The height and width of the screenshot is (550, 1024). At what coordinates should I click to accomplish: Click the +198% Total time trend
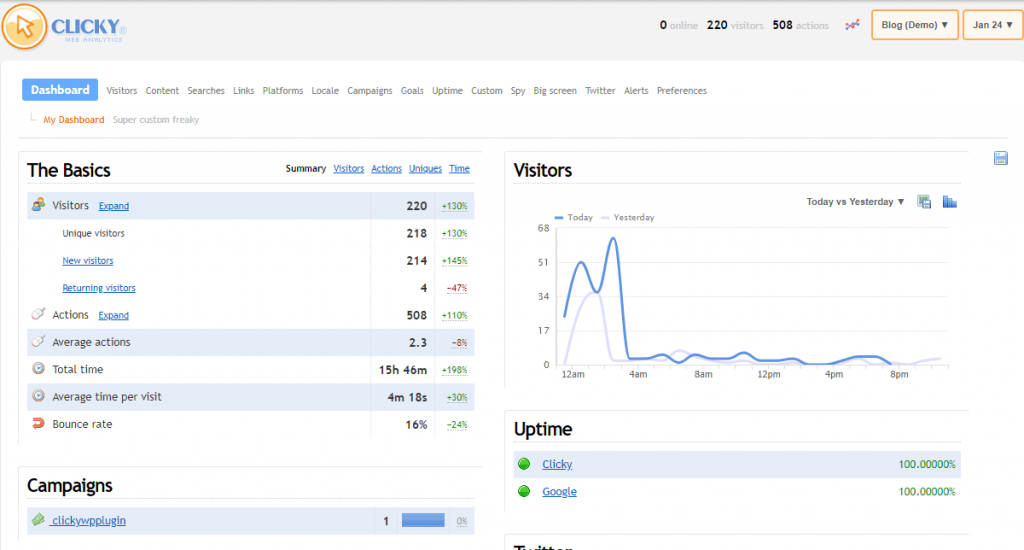[455, 370]
